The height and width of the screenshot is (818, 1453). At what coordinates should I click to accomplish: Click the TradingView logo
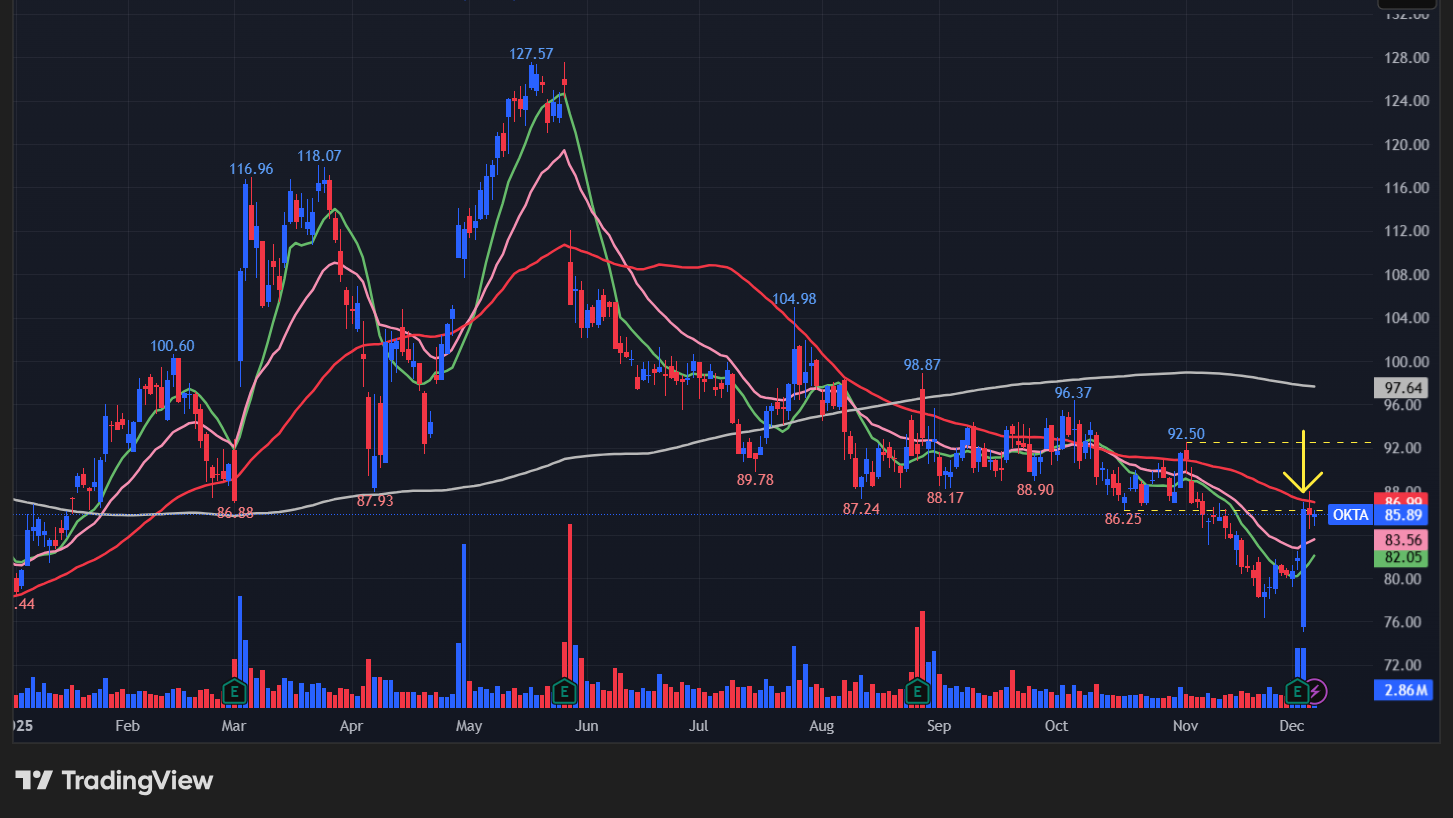point(114,780)
